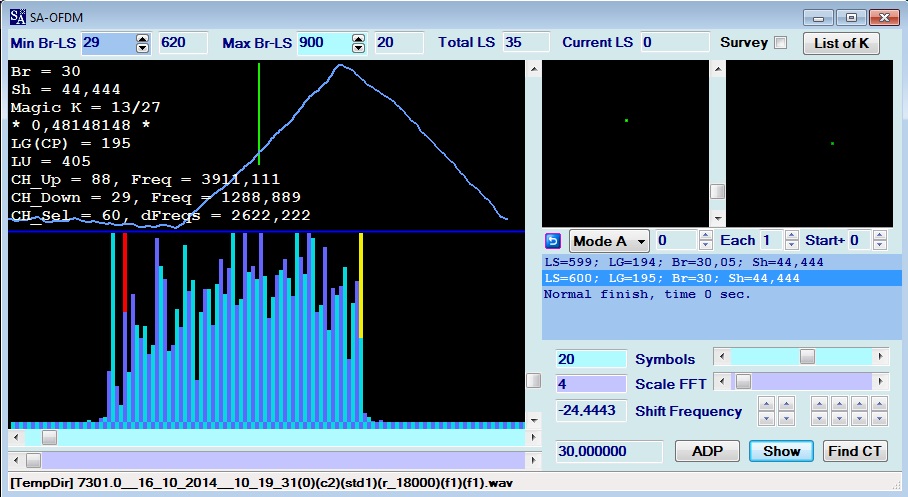Increase the Start+ value spinner

click(880, 236)
